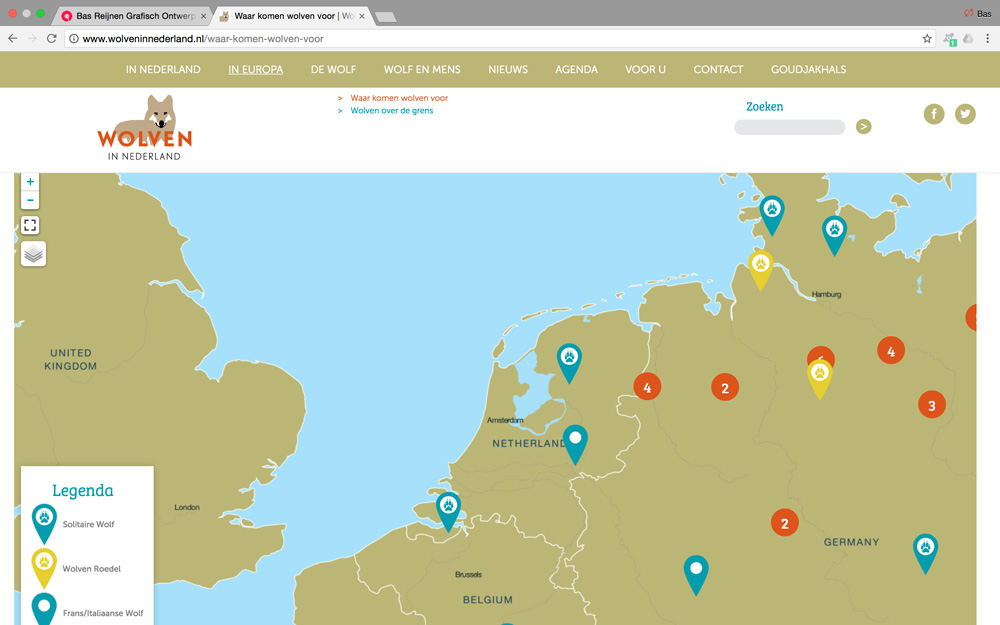The image size is (1000, 625).
Task: Bookmark this page with the star icon
Action: pyautogui.click(x=927, y=39)
